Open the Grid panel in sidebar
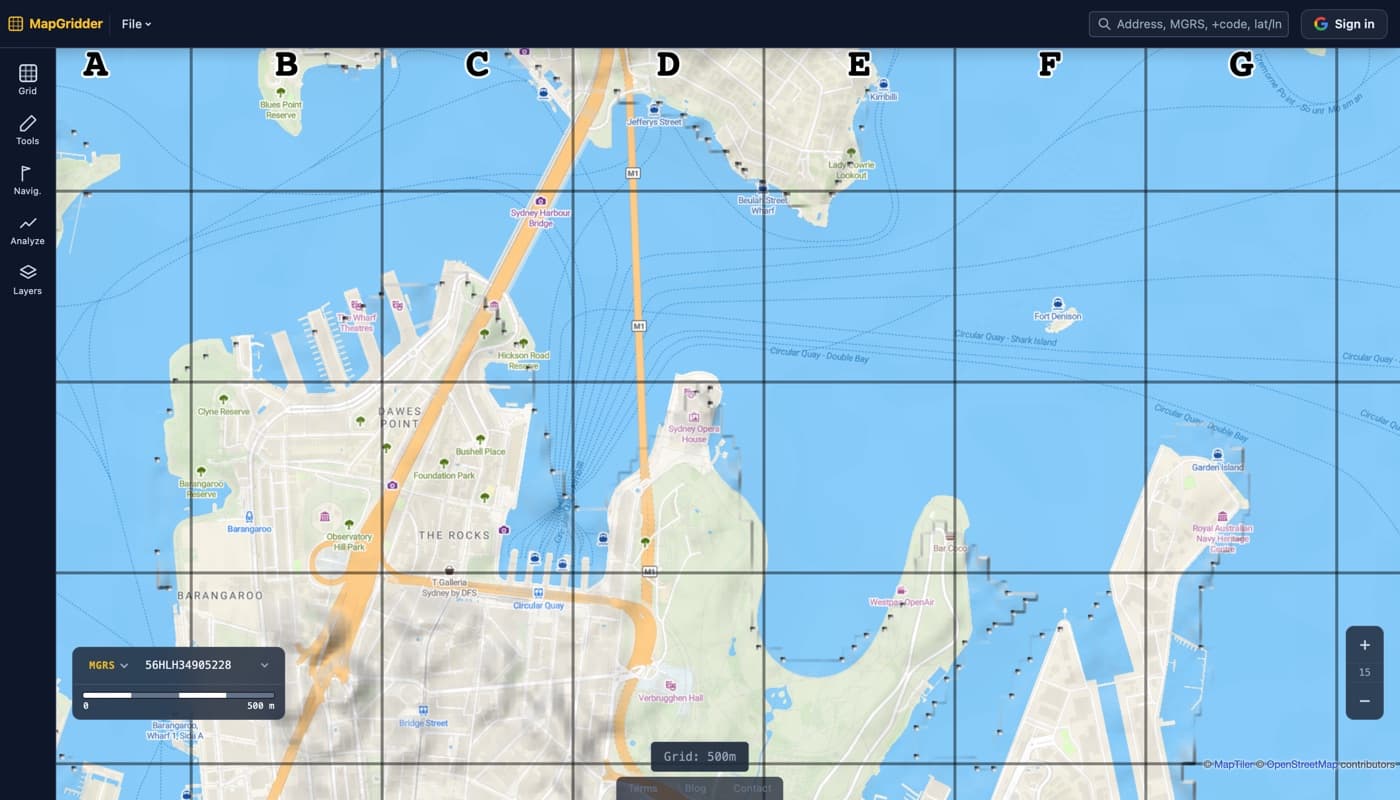 pyautogui.click(x=27, y=80)
